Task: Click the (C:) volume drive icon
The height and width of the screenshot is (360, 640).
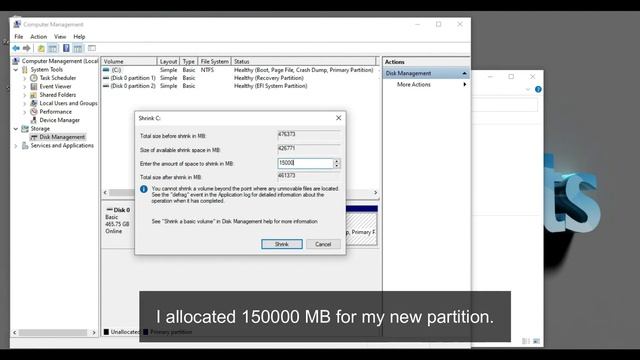Action: 106,70
